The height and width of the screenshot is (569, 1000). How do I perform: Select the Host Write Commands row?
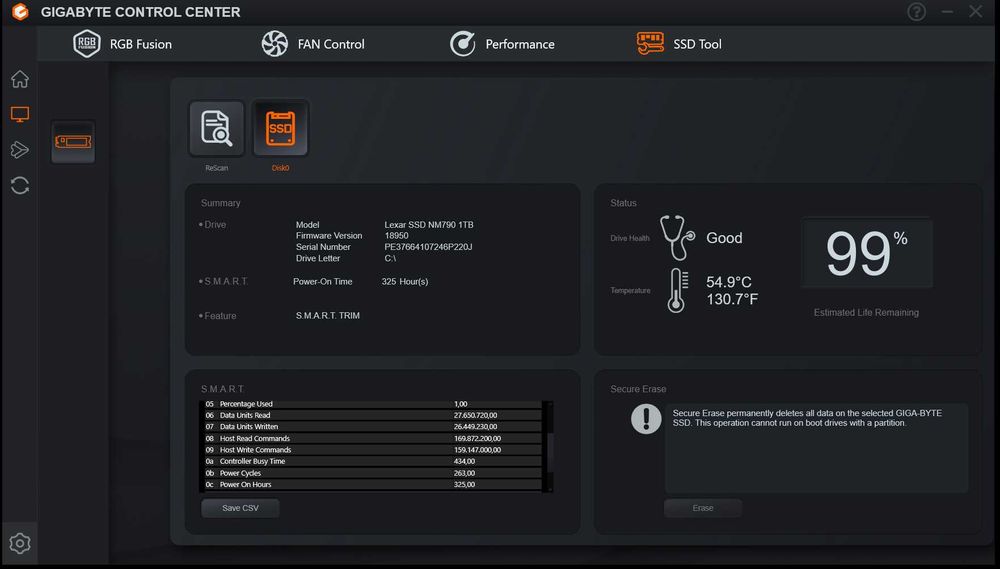371,450
